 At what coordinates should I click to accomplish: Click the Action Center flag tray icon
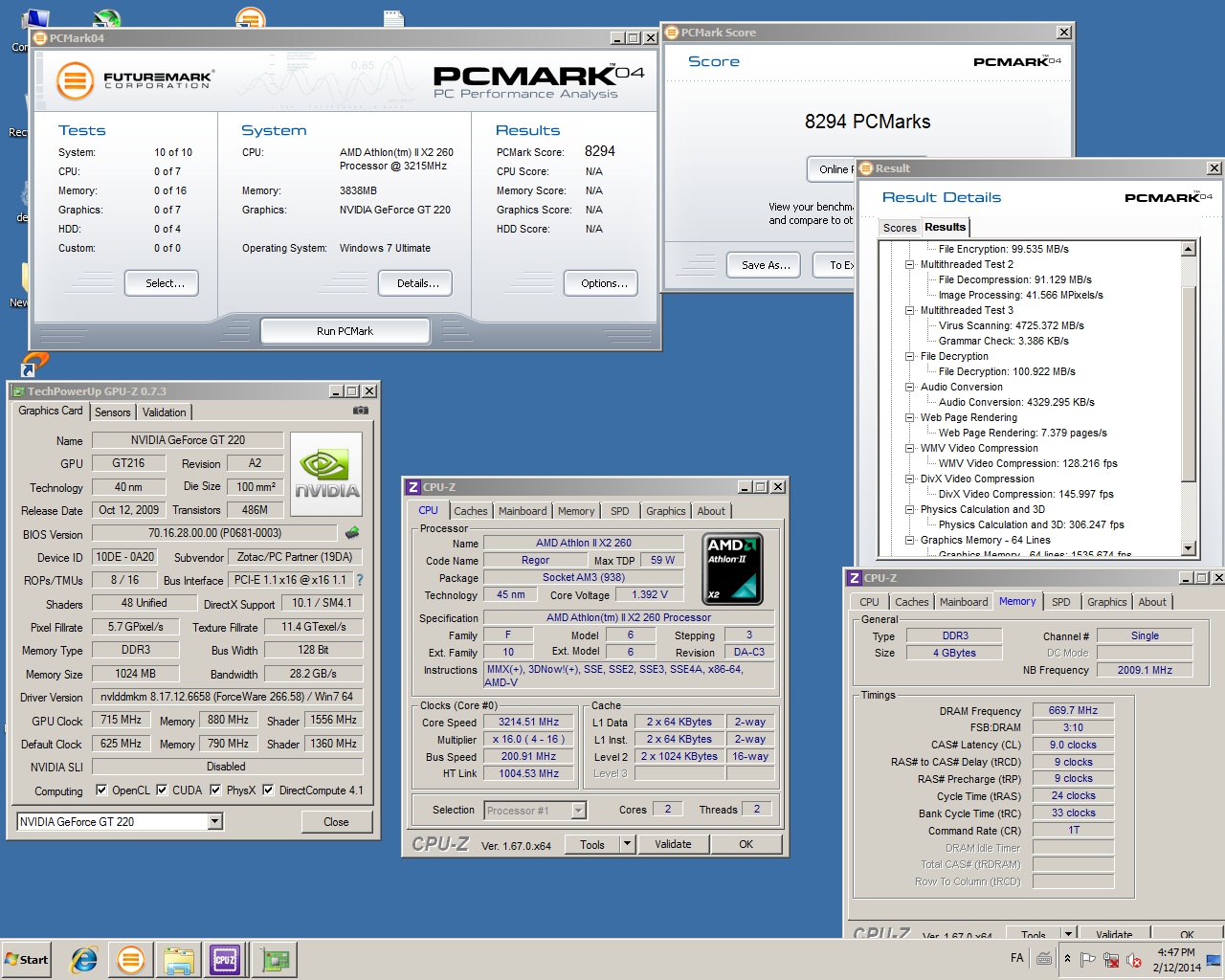pos(1088,959)
